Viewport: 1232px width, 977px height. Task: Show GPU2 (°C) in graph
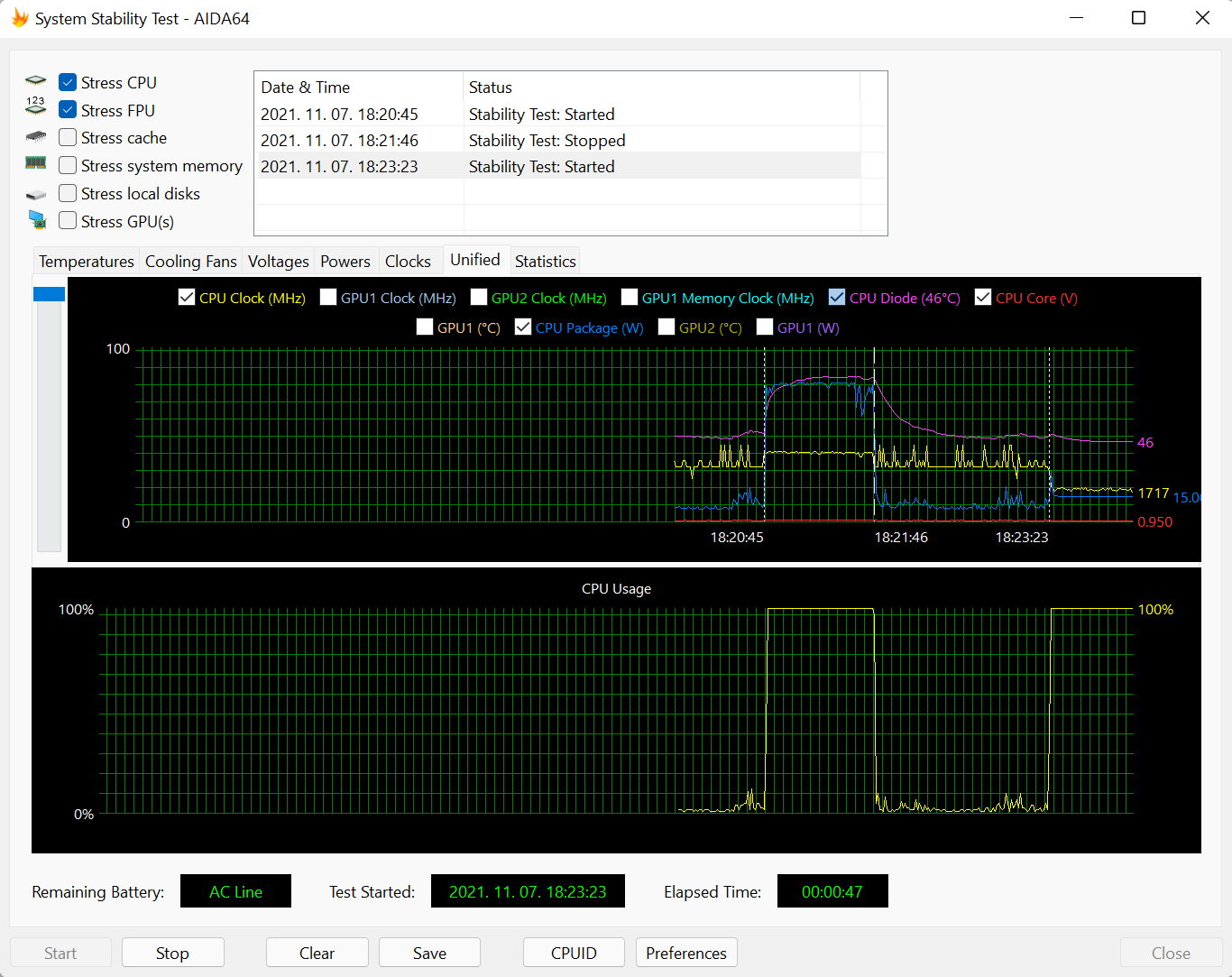pos(667,327)
